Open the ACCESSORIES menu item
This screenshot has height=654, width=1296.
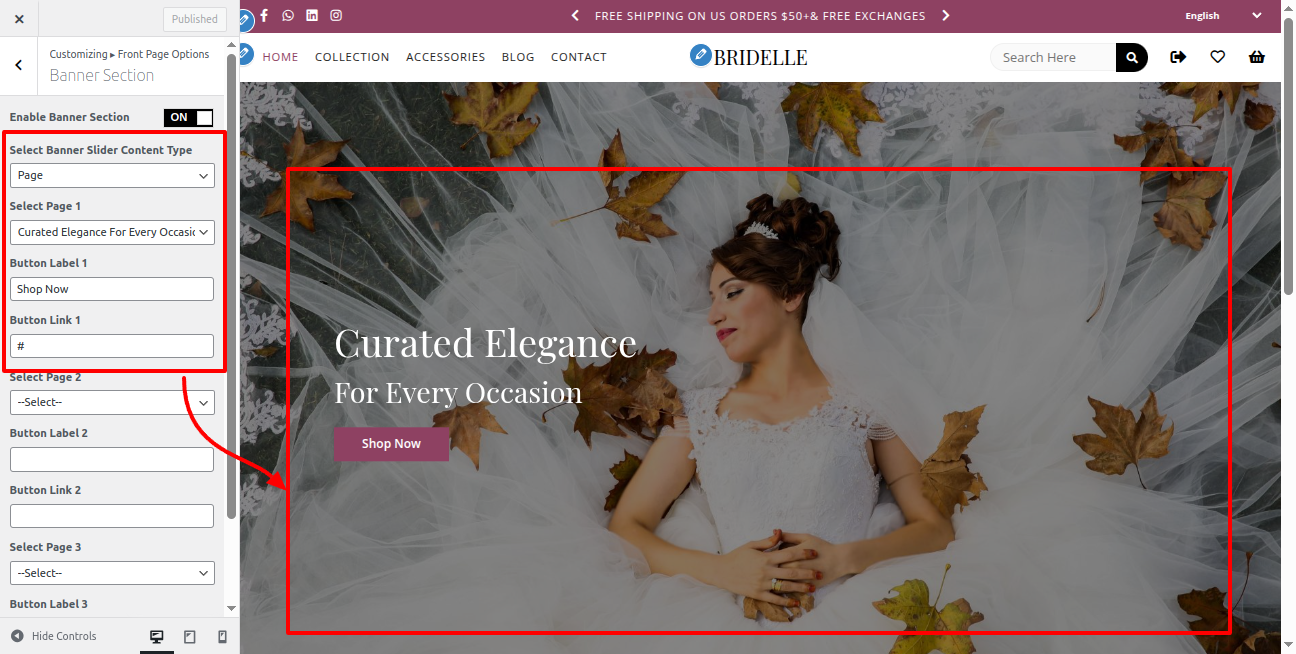[x=445, y=57]
